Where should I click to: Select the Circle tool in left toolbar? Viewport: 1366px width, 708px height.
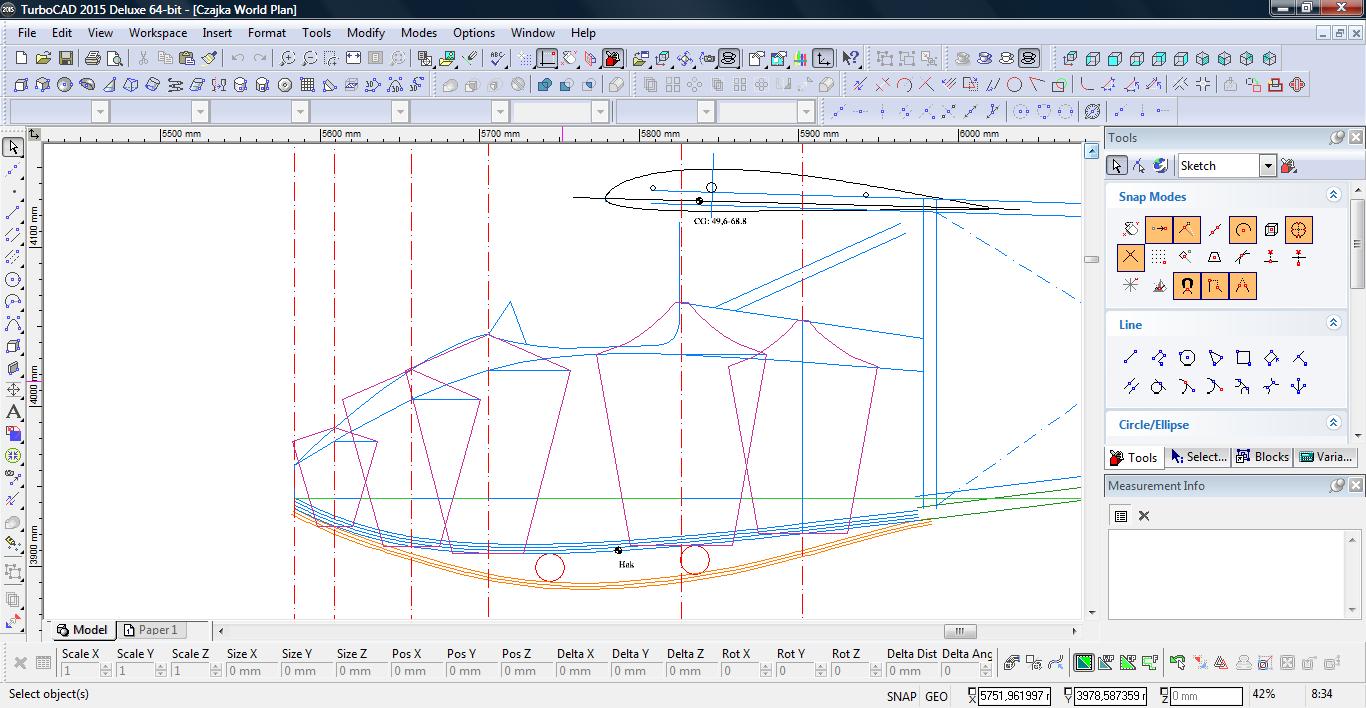pos(13,280)
